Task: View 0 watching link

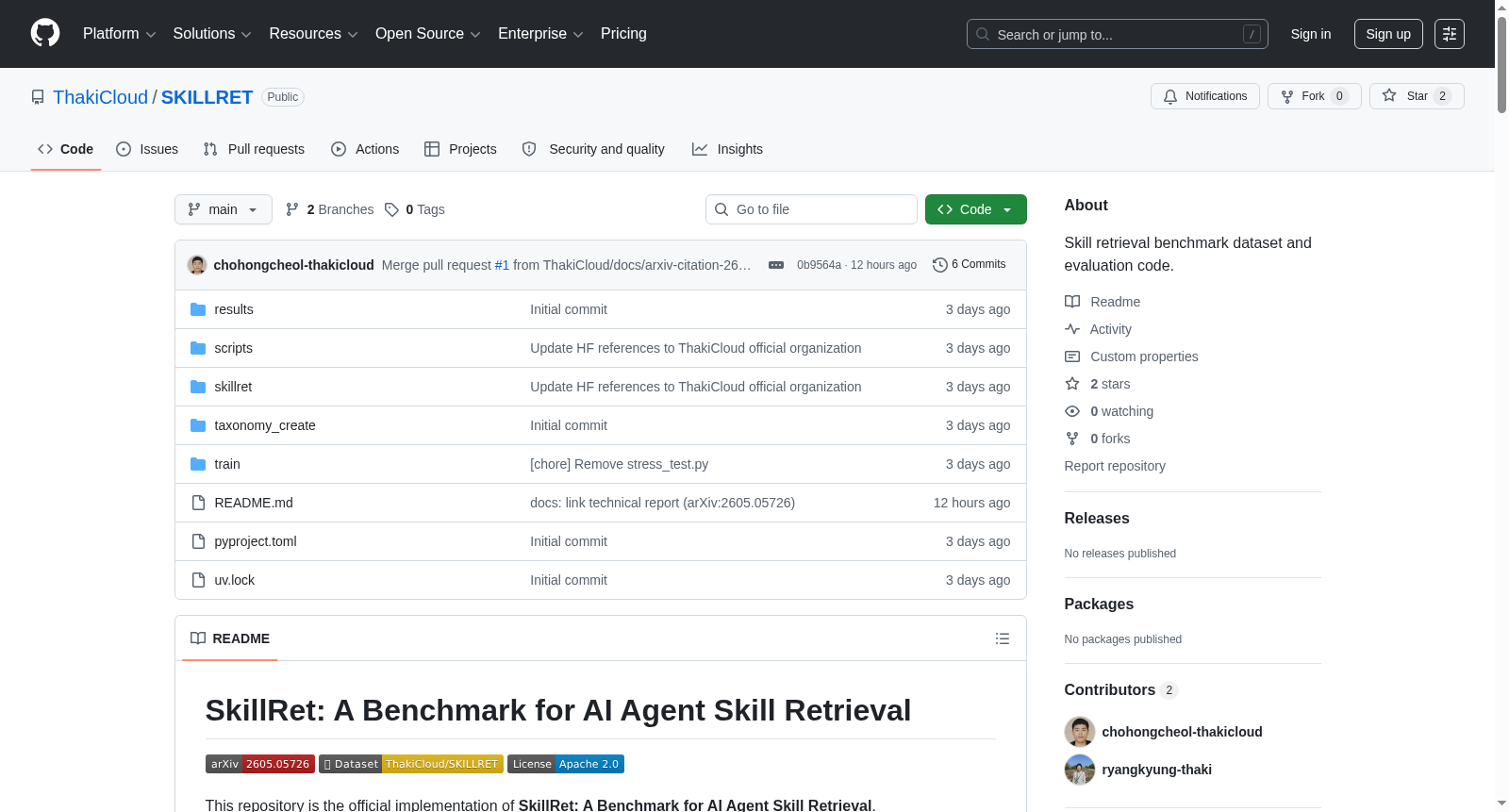Action: (x=1109, y=411)
